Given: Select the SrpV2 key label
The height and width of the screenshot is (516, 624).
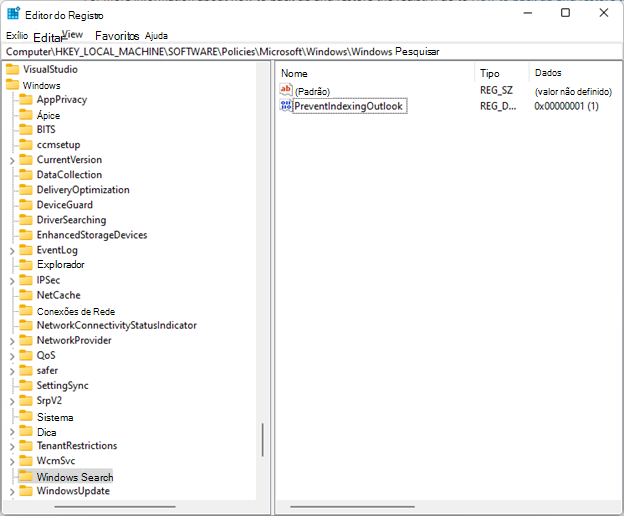Looking at the screenshot, I should 49,401.
